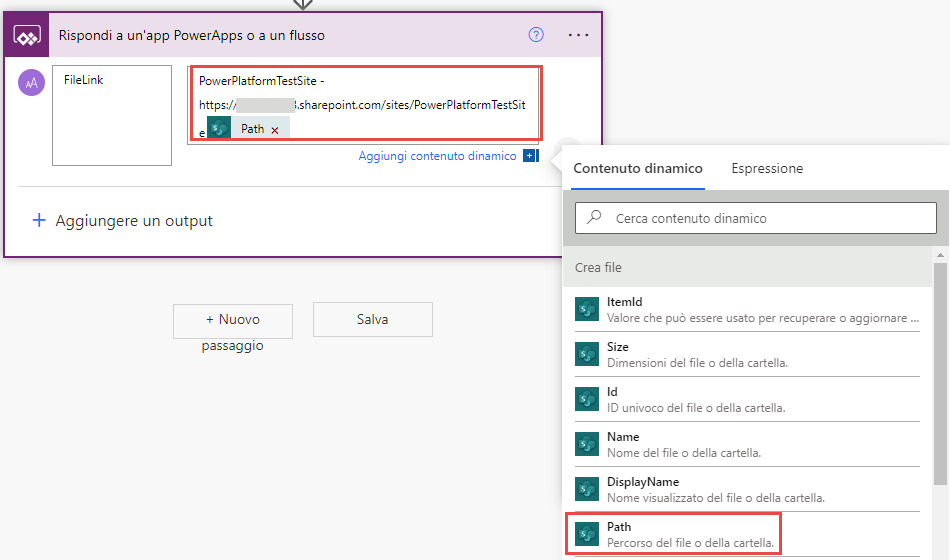The image size is (950, 560).
Task: Click the description 'Nome visualizzato del file o della cartella.'
Action: [716, 498]
